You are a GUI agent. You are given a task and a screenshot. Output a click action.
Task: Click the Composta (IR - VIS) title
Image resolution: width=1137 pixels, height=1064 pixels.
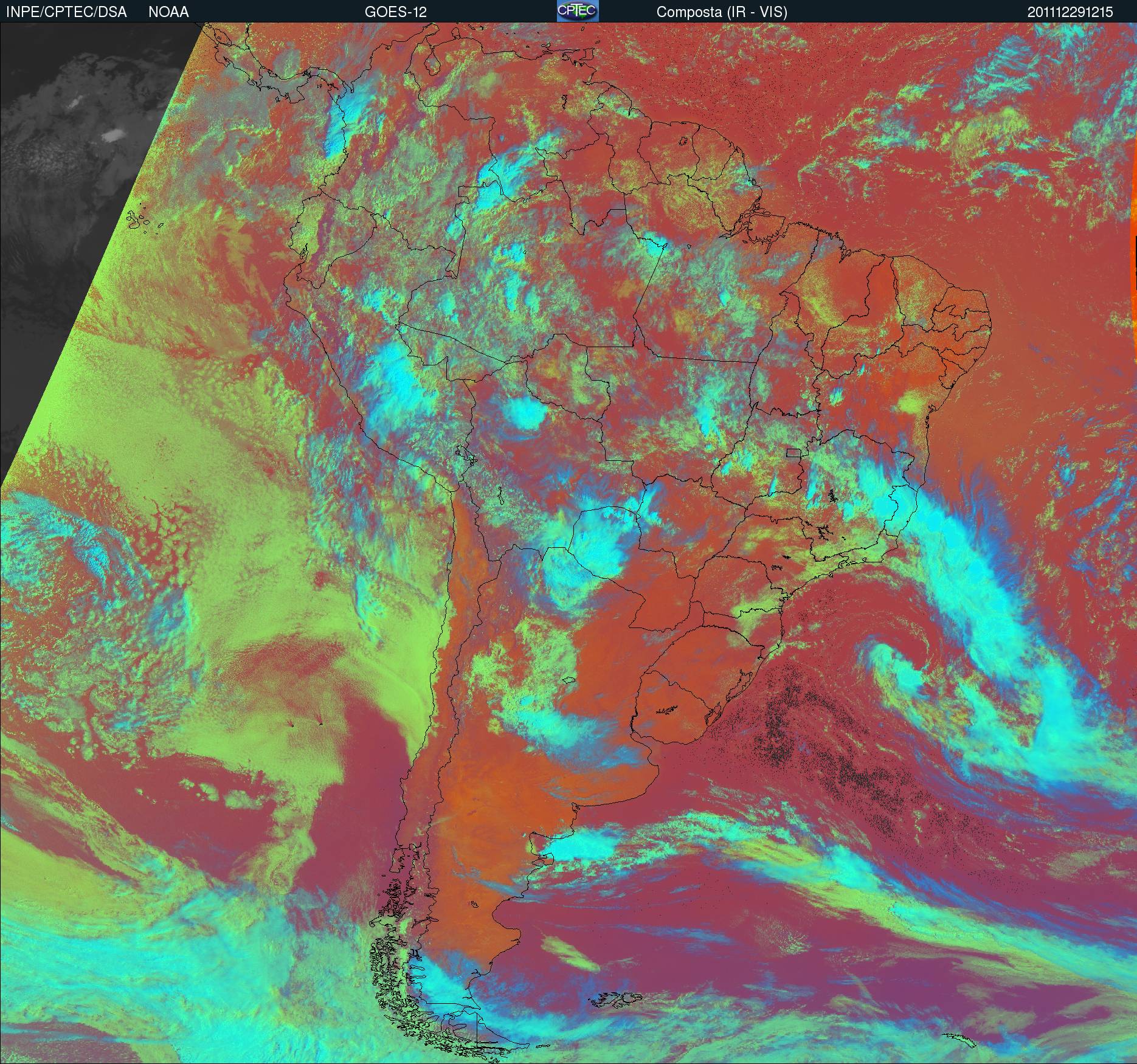coord(722,12)
